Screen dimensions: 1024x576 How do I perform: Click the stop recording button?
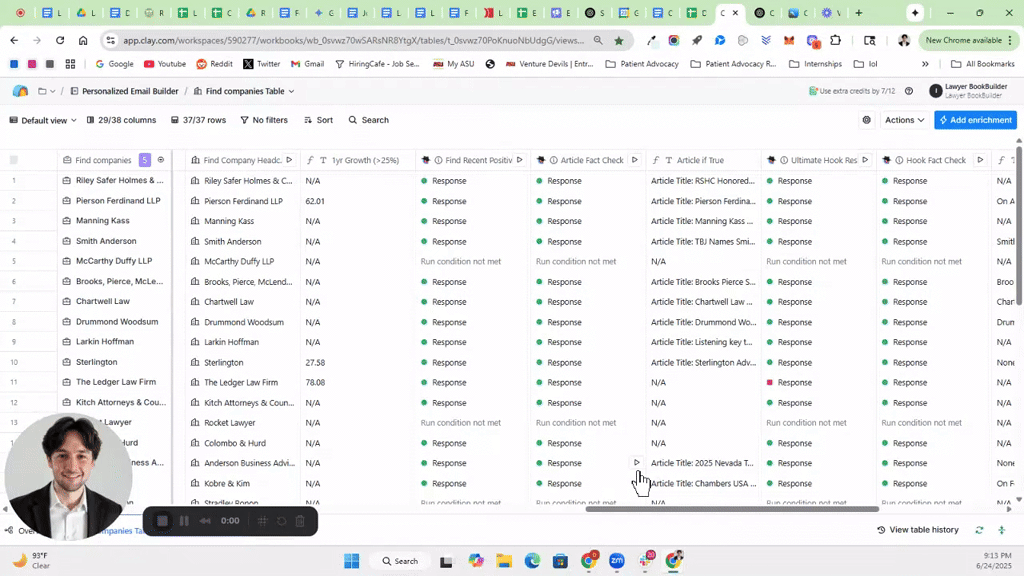pos(163,521)
